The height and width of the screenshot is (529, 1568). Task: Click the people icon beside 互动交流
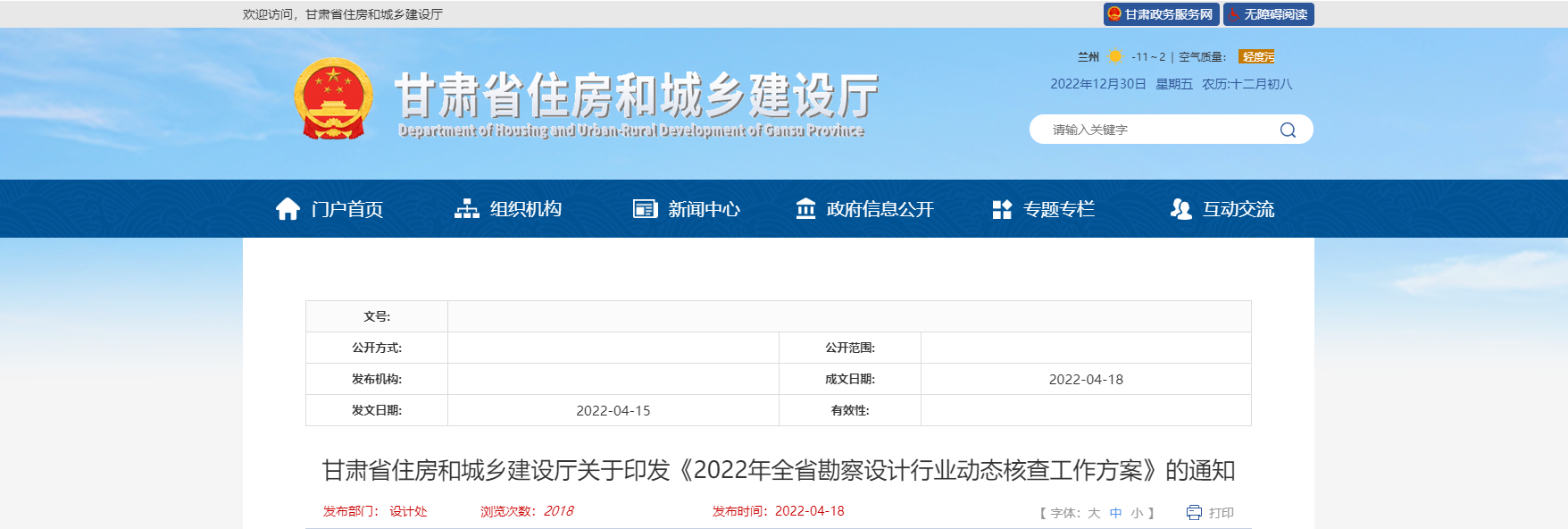point(1180,209)
